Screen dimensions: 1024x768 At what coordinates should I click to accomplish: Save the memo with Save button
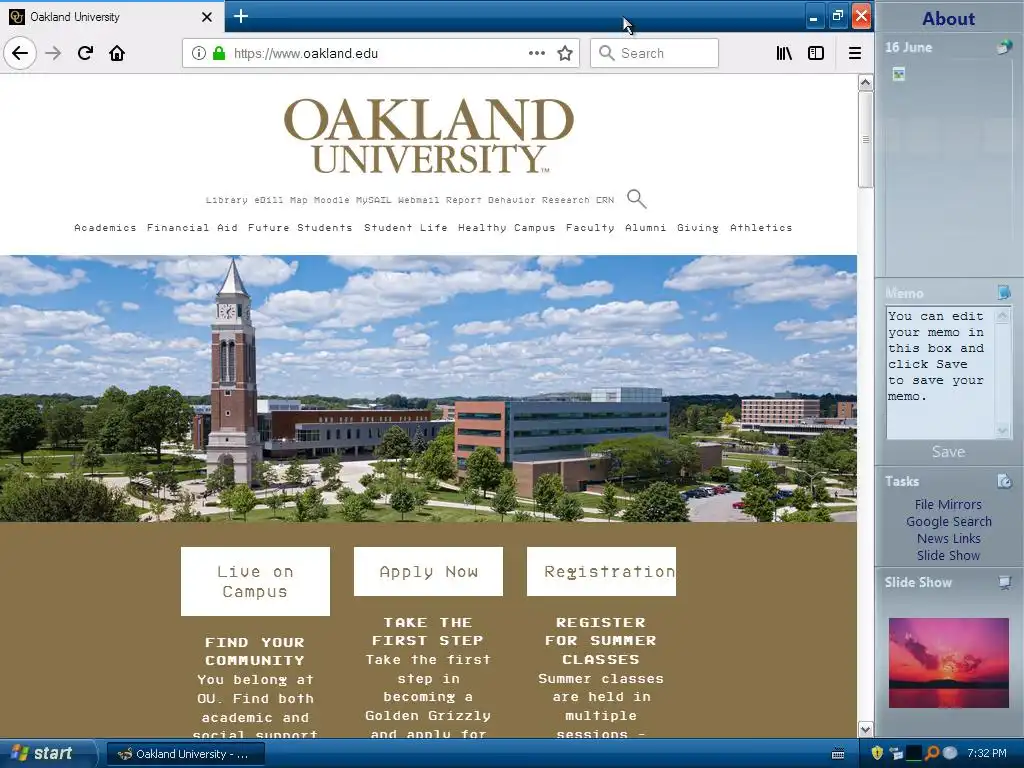pos(948,452)
